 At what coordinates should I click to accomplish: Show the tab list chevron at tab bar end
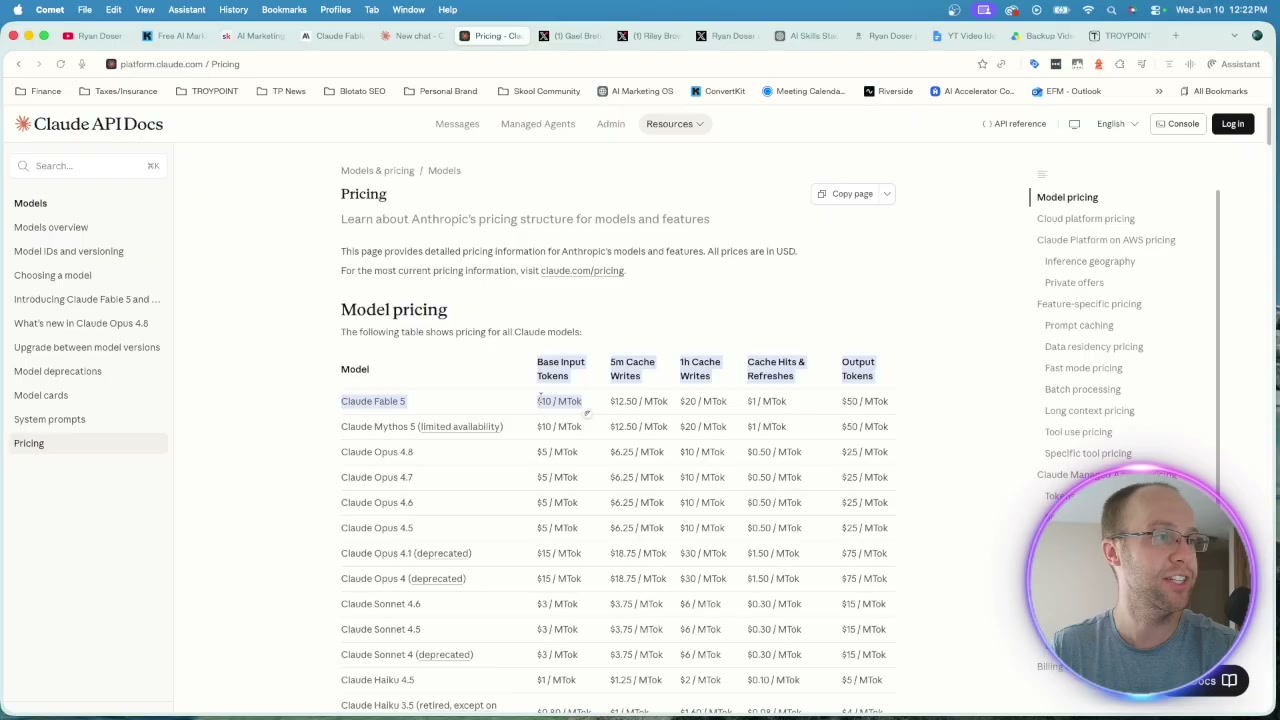click(1234, 36)
